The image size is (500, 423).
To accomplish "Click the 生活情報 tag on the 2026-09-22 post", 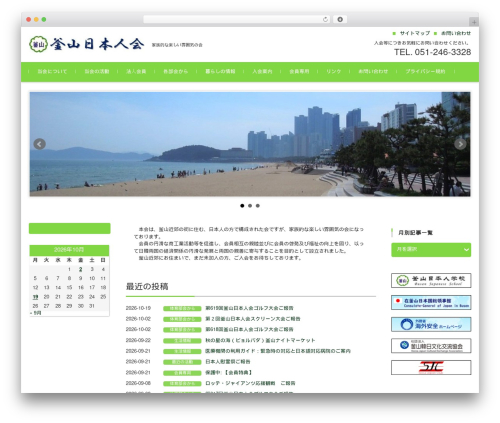I will point(182,341).
